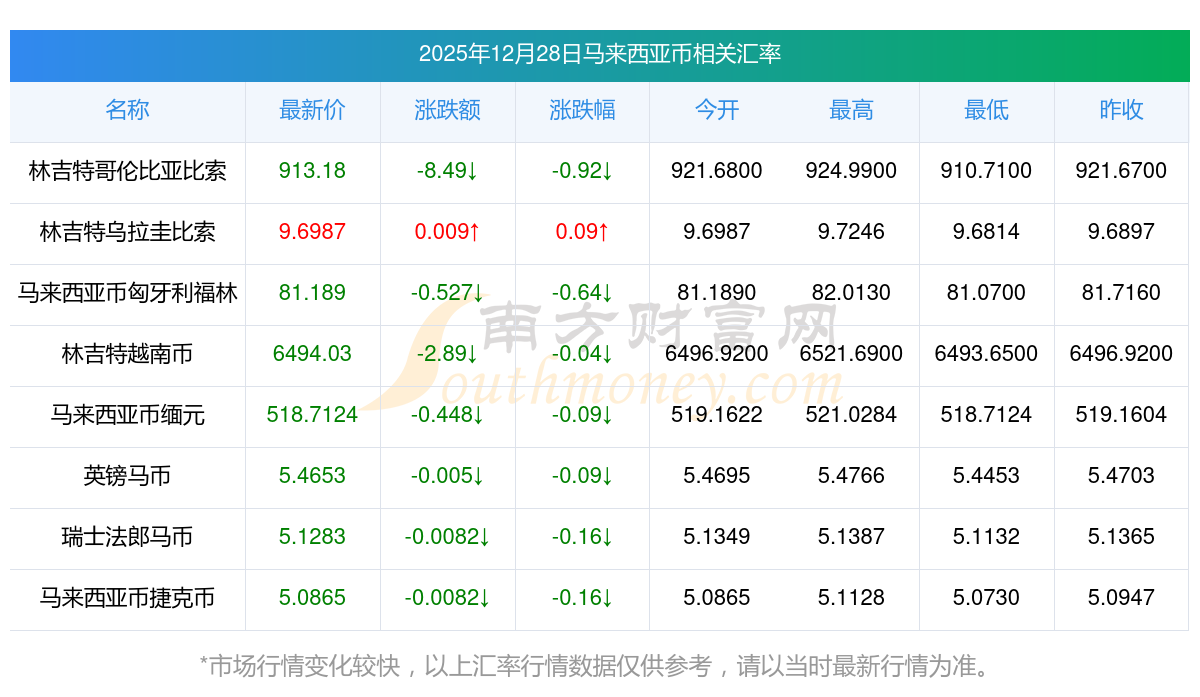Click the high value 6521.6900
The height and width of the screenshot is (697, 1200).
click(x=851, y=354)
